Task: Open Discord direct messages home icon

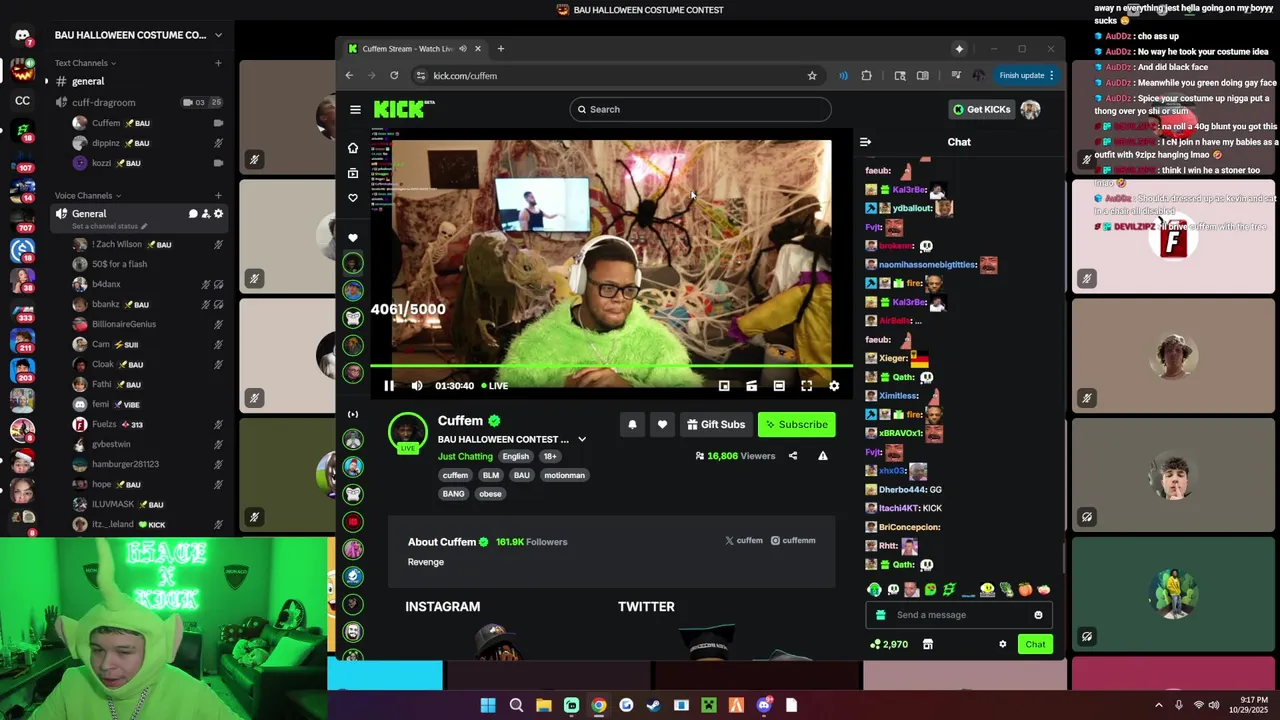Action: coord(23,35)
